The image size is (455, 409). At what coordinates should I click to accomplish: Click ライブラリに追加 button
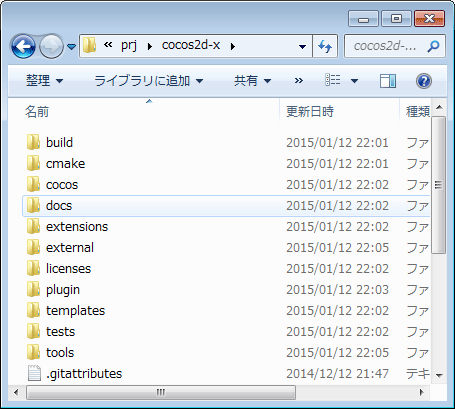point(149,81)
